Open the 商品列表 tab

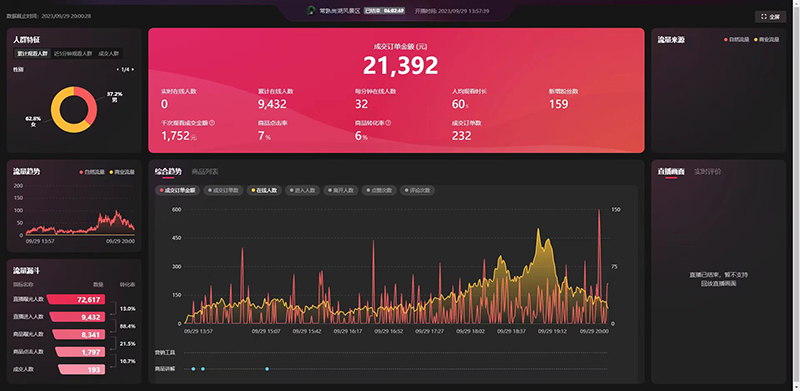tap(205, 172)
